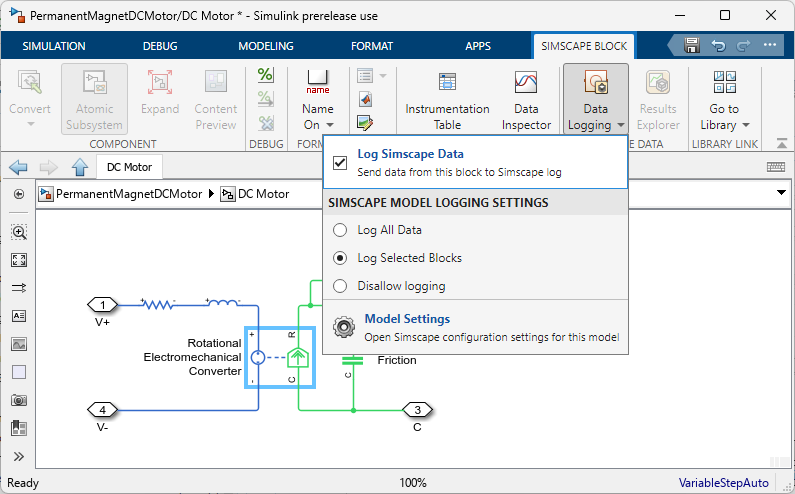Viewport: 795px width, 494px height.
Task: Open Content Preview option
Action: click(x=216, y=99)
